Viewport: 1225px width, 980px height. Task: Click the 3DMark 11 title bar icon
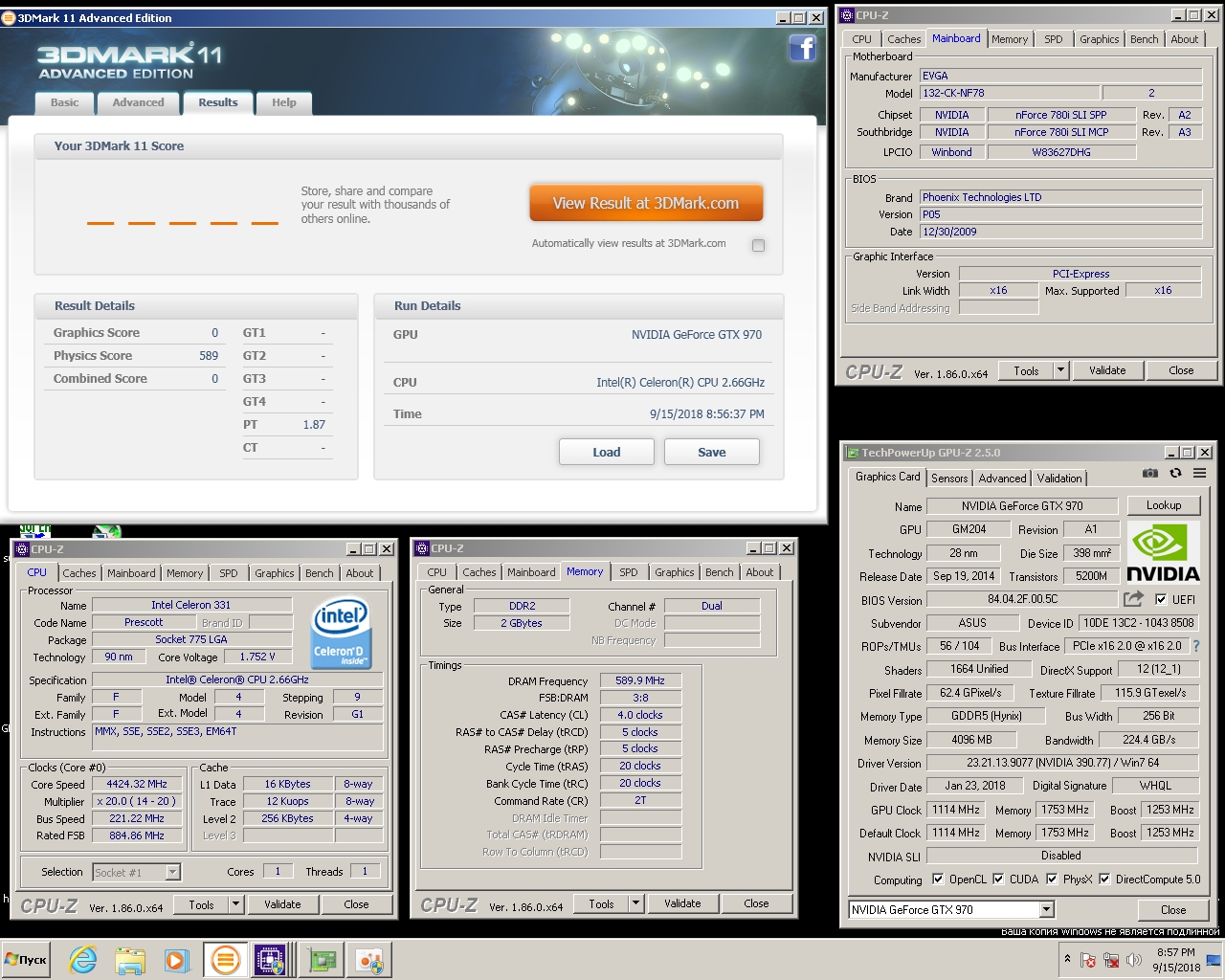click(9, 17)
